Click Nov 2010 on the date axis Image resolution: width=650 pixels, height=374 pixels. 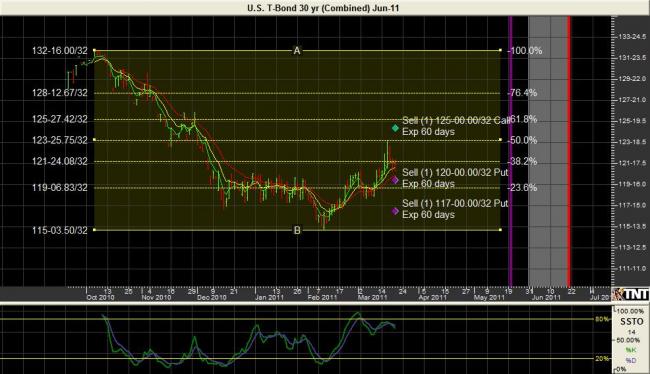tap(156, 297)
